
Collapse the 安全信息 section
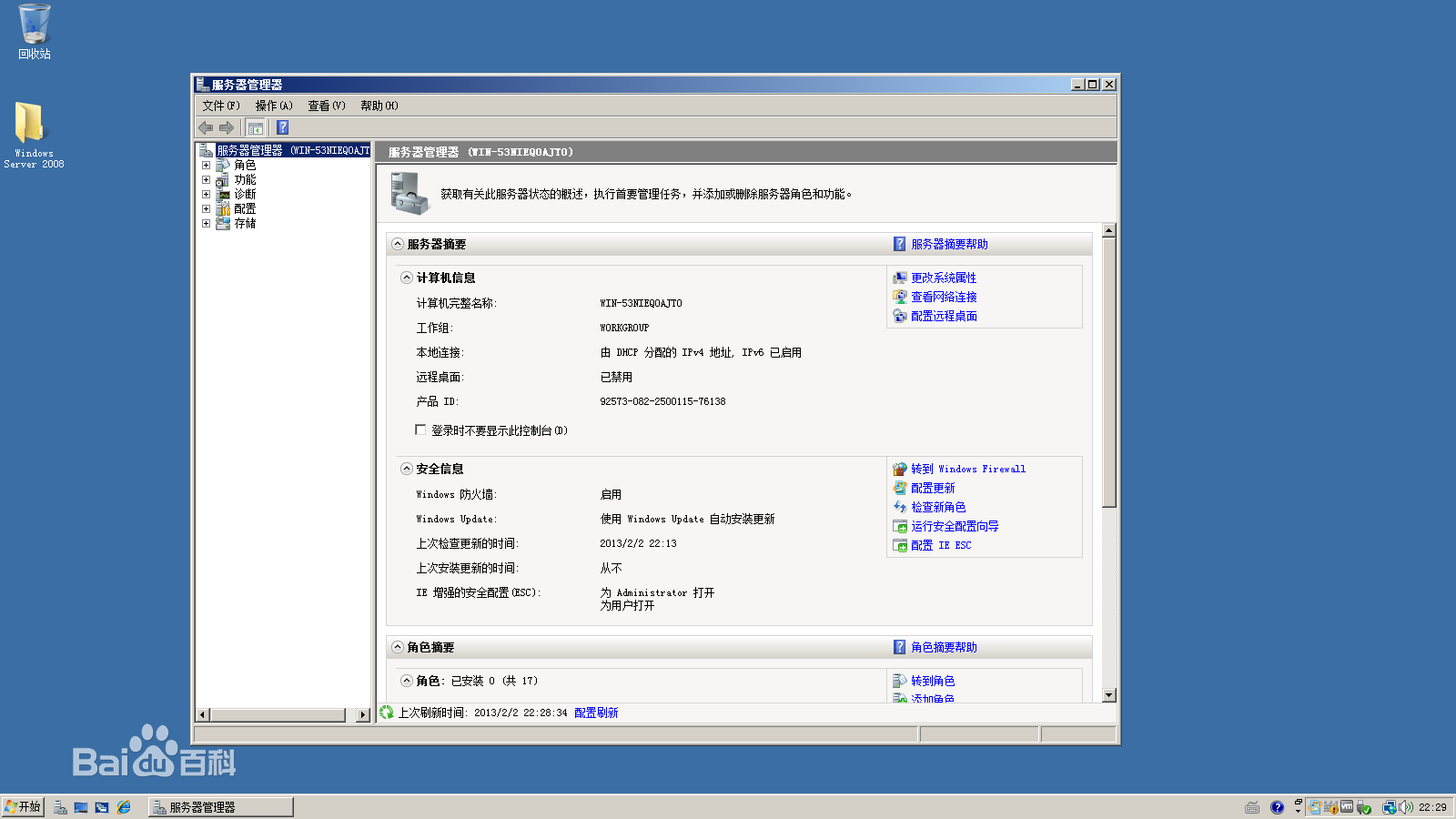click(407, 469)
